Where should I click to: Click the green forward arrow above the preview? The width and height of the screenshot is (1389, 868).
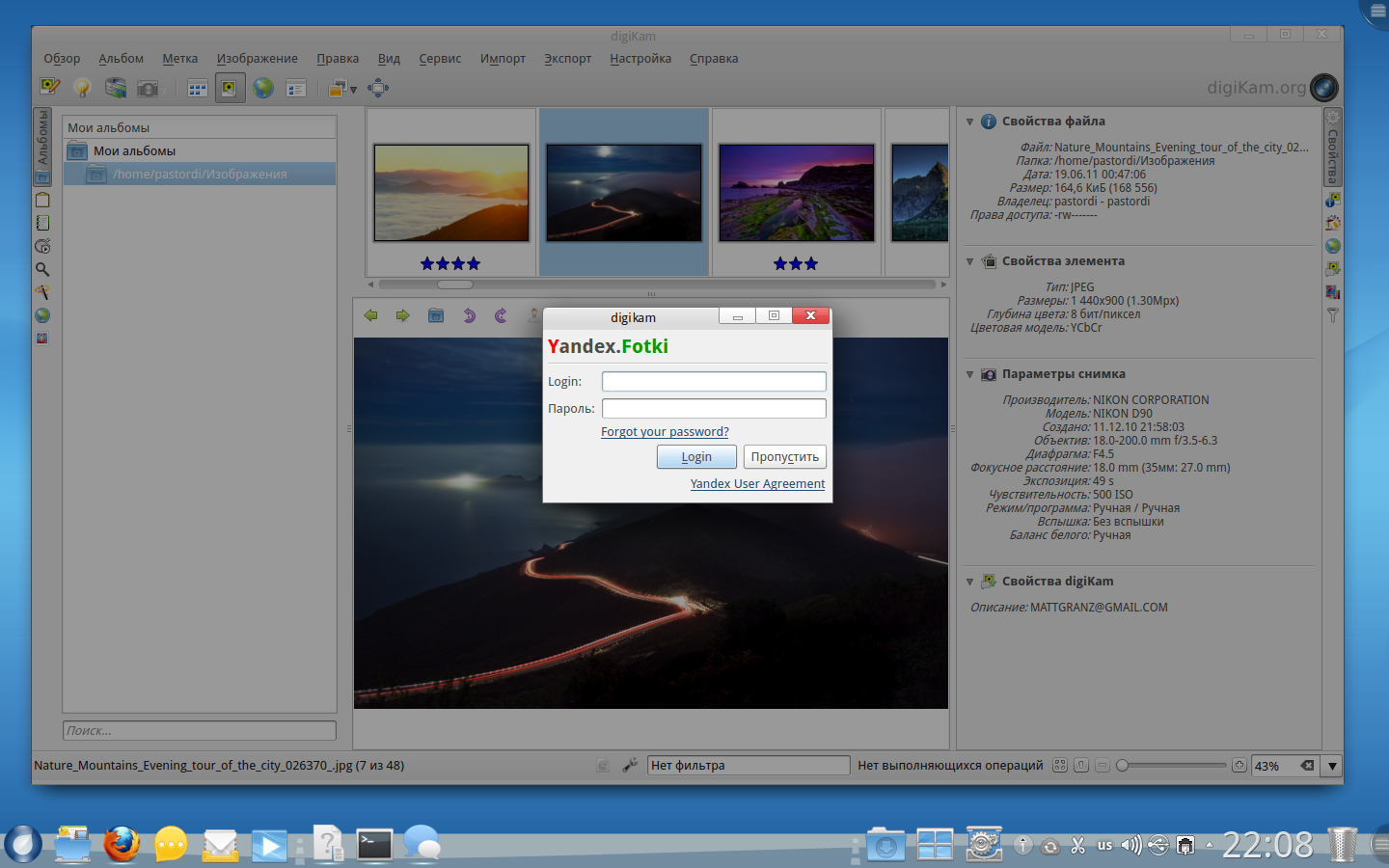point(403,315)
